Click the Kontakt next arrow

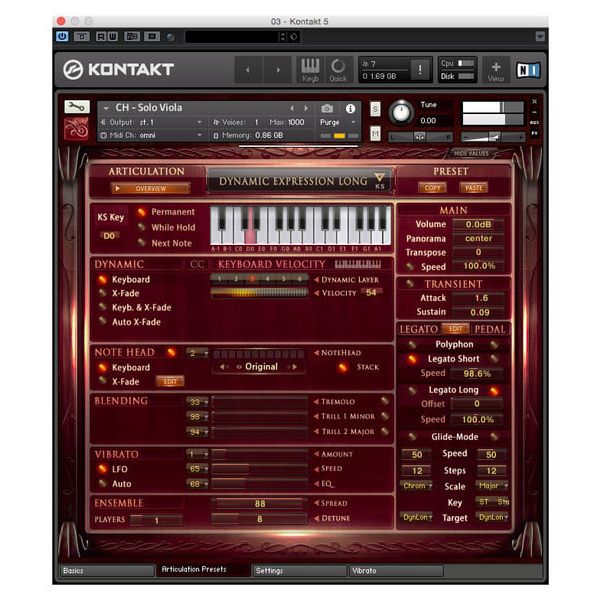click(278, 70)
